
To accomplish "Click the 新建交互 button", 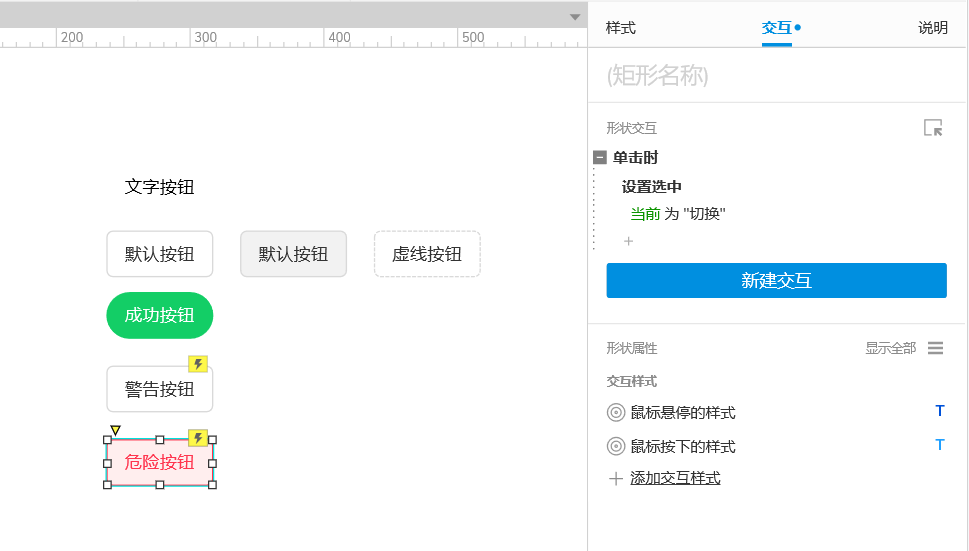I will 776,280.
